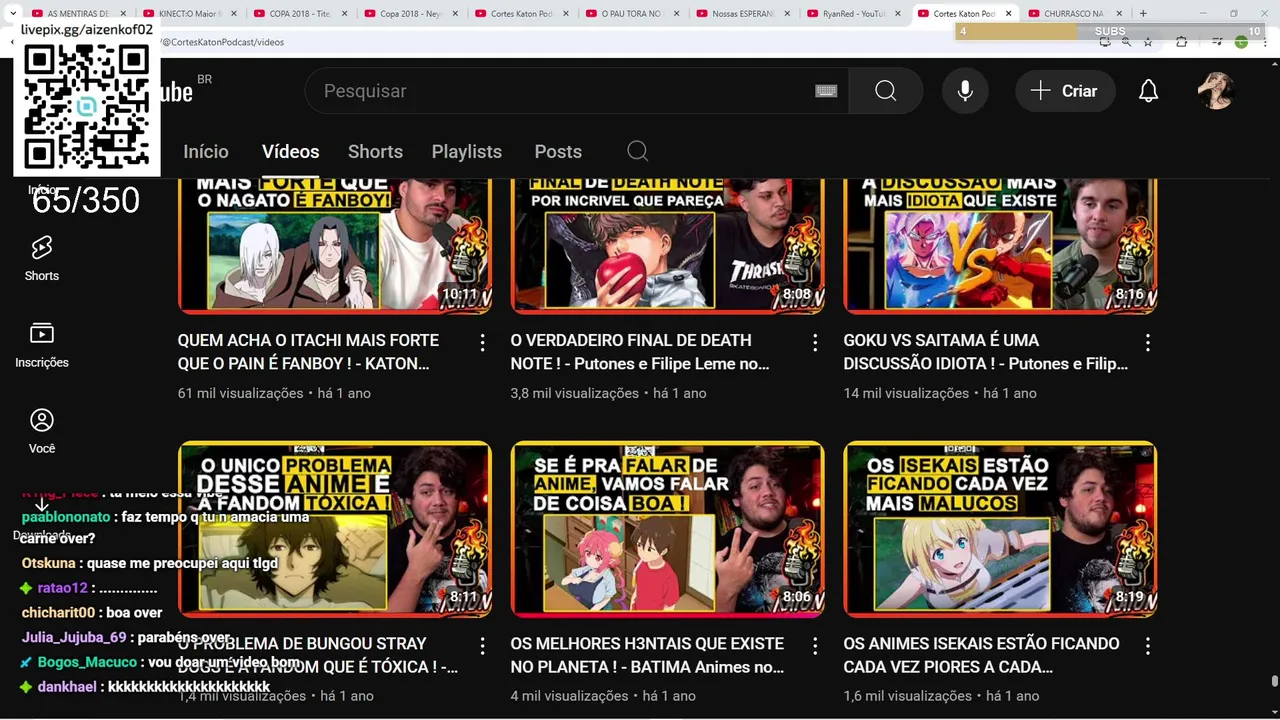Open title 'OS ANIMES ISEKAIS ESTÃO FICANDO'
Screen dimensions: 1280x720
pyautogui.click(x=980, y=655)
